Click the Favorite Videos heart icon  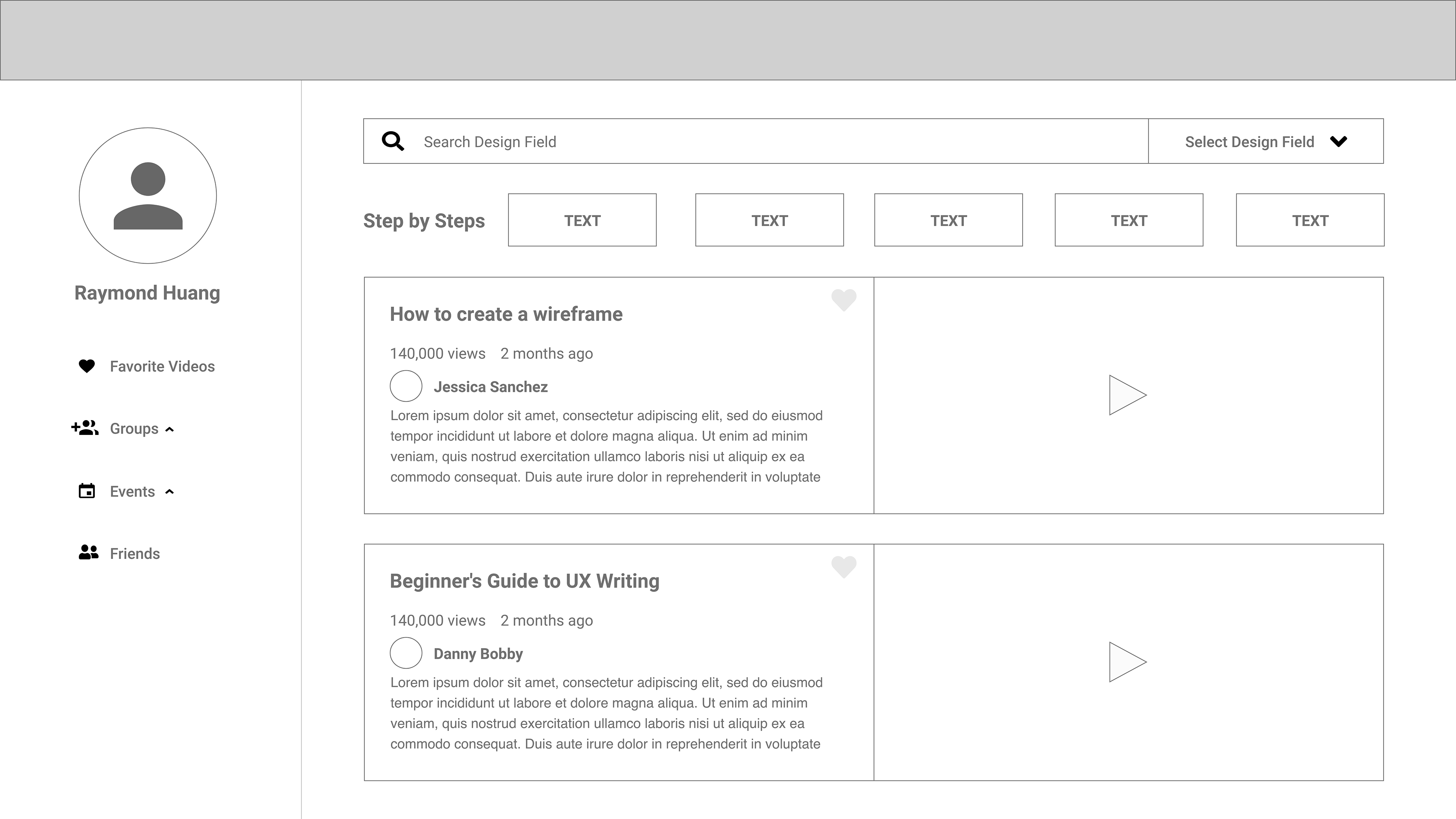tap(86, 366)
